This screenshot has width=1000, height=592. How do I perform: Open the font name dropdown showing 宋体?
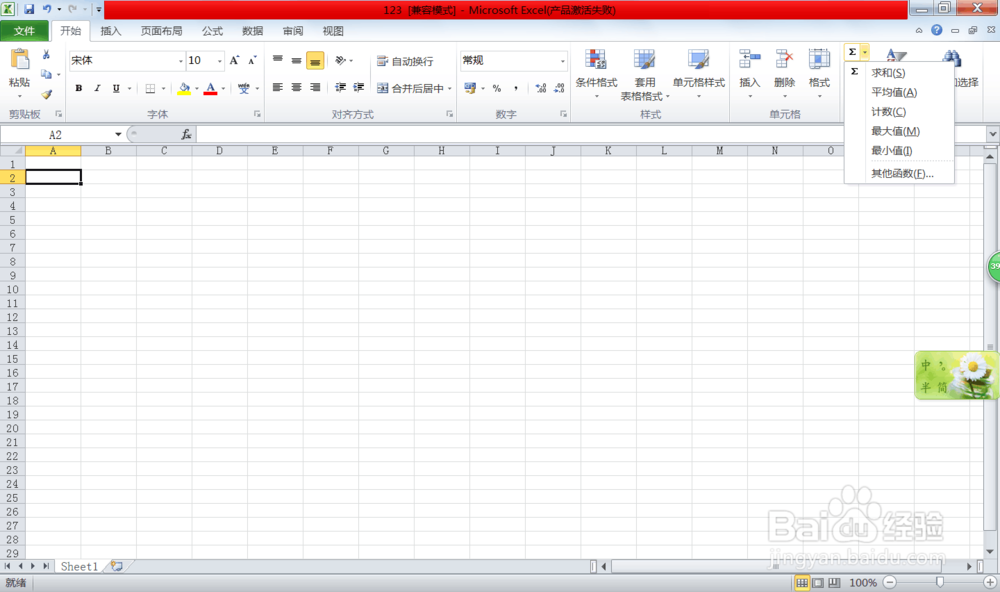(x=181, y=61)
